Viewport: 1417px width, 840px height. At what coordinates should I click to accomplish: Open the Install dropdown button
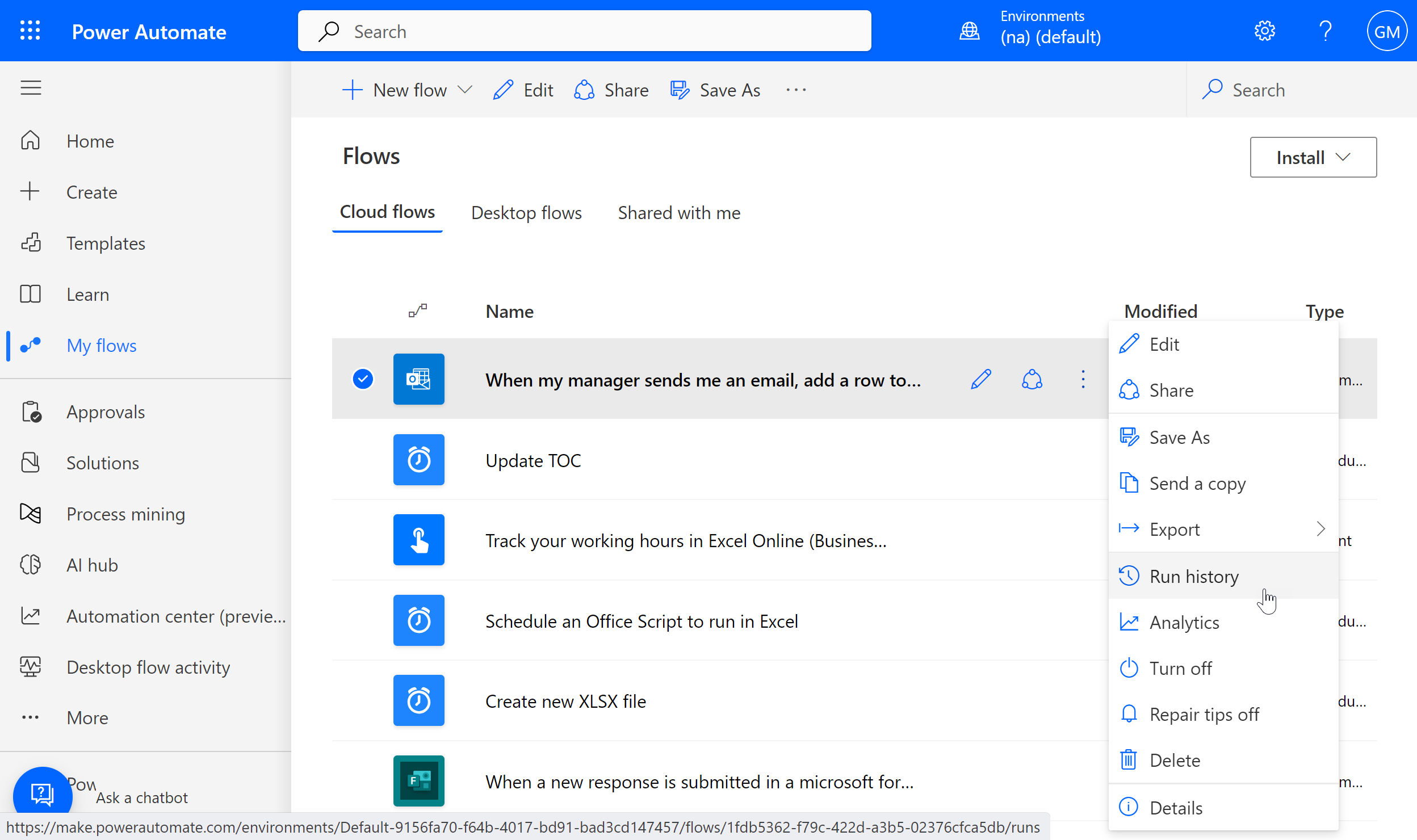1313,157
